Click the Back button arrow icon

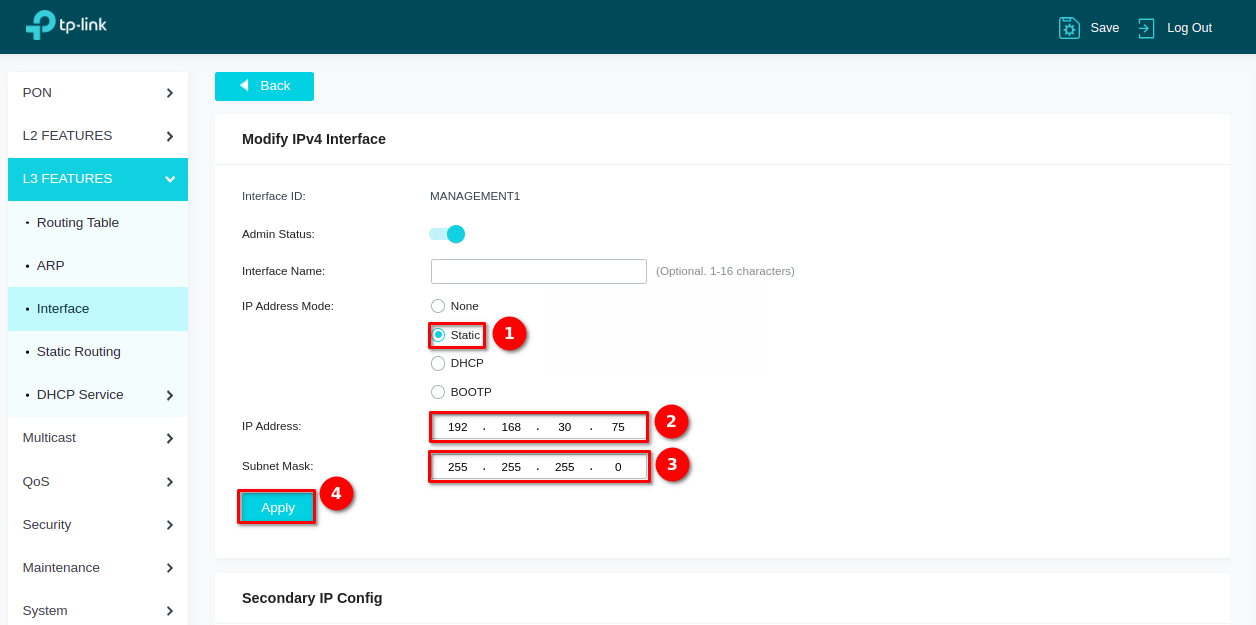click(x=244, y=86)
